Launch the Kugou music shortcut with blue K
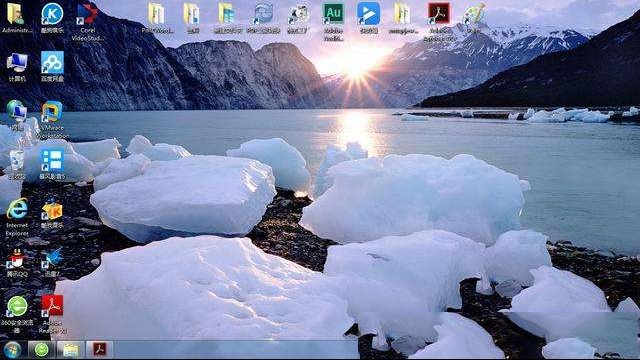This screenshot has height=360, width=640. [52, 18]
